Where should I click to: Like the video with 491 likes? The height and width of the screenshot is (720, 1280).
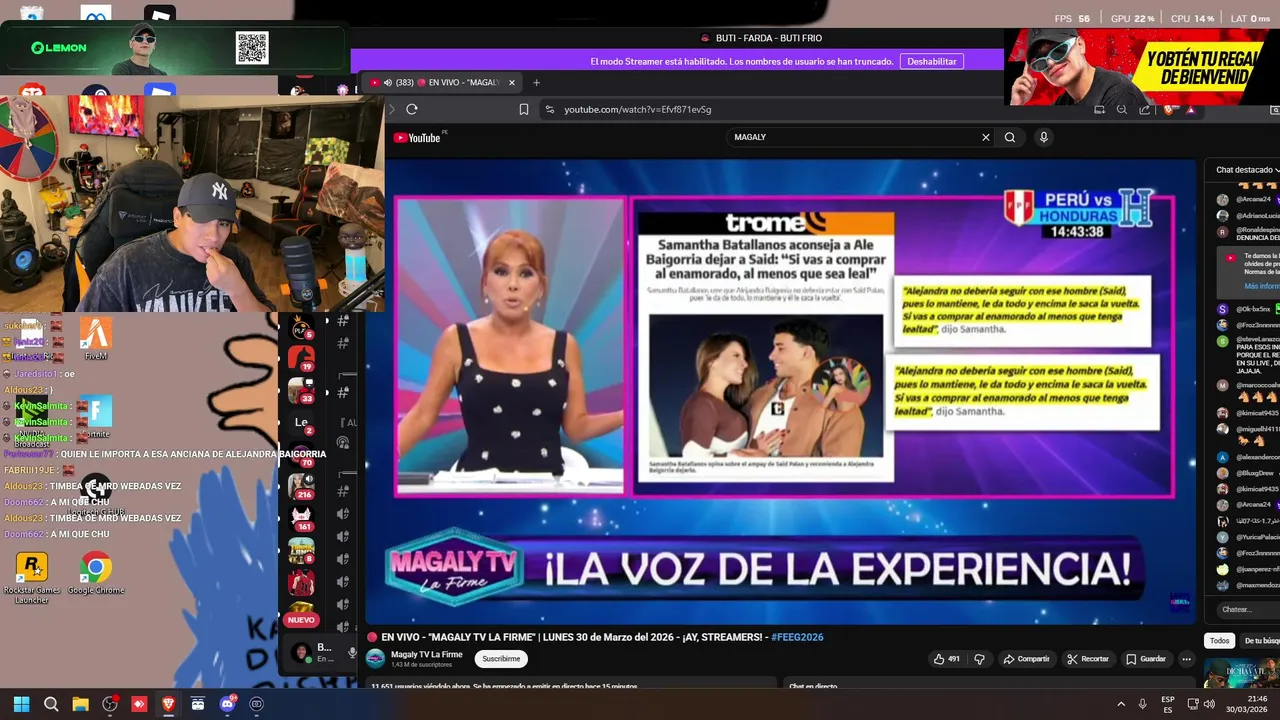[946, 659]
